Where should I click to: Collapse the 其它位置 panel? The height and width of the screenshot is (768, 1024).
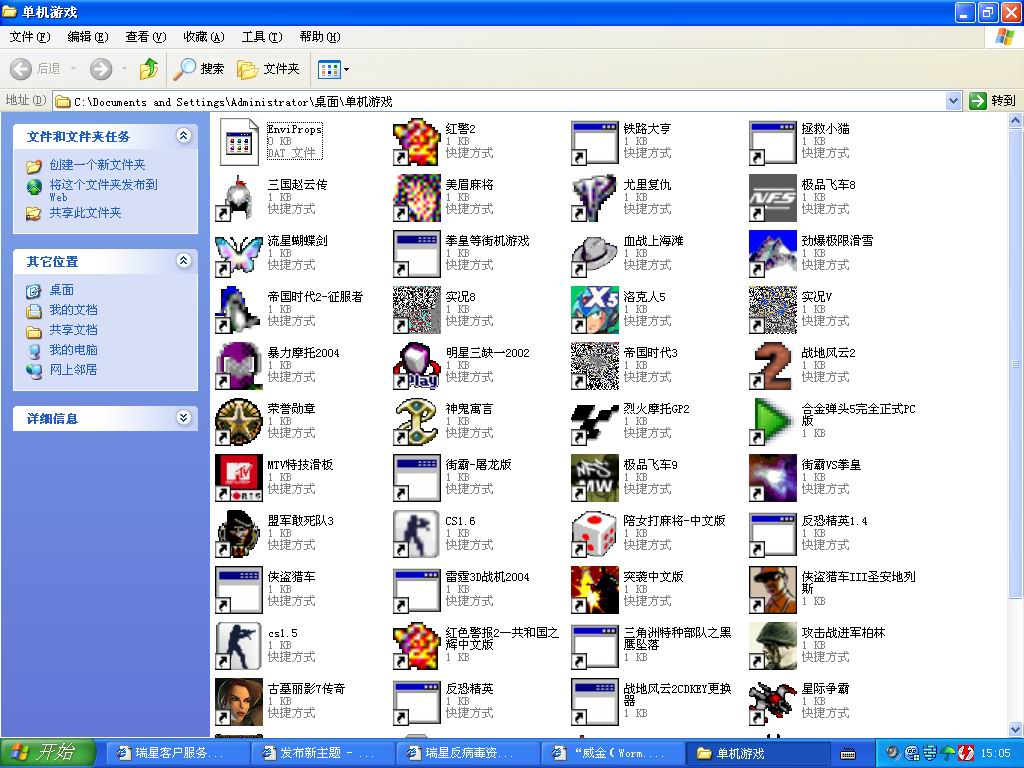pos(184,261)
